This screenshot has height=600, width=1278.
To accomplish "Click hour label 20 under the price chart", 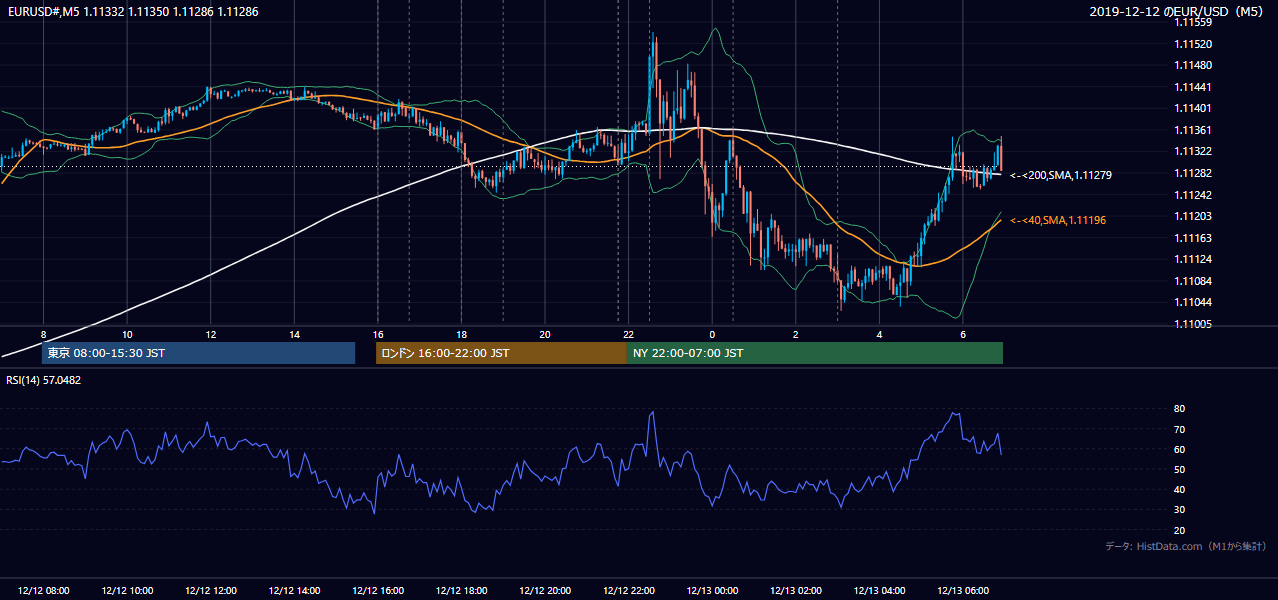I will [x=545, y=334].
